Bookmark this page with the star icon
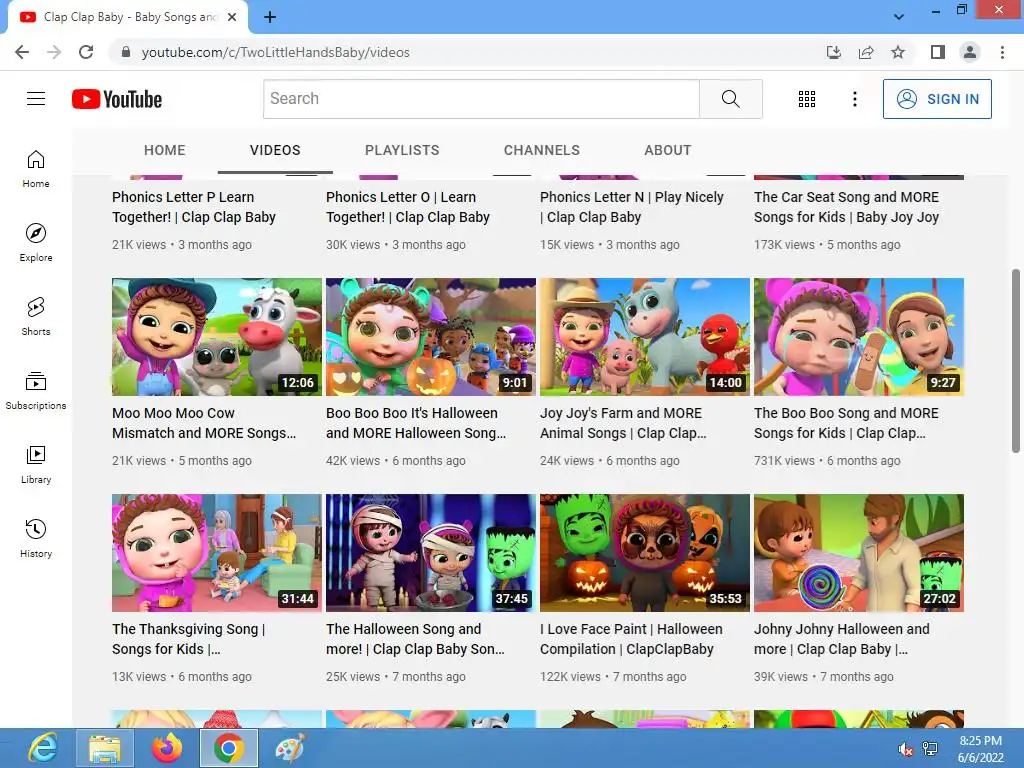This screenshot has height=768, width=1024. click(x=898, y=52)
